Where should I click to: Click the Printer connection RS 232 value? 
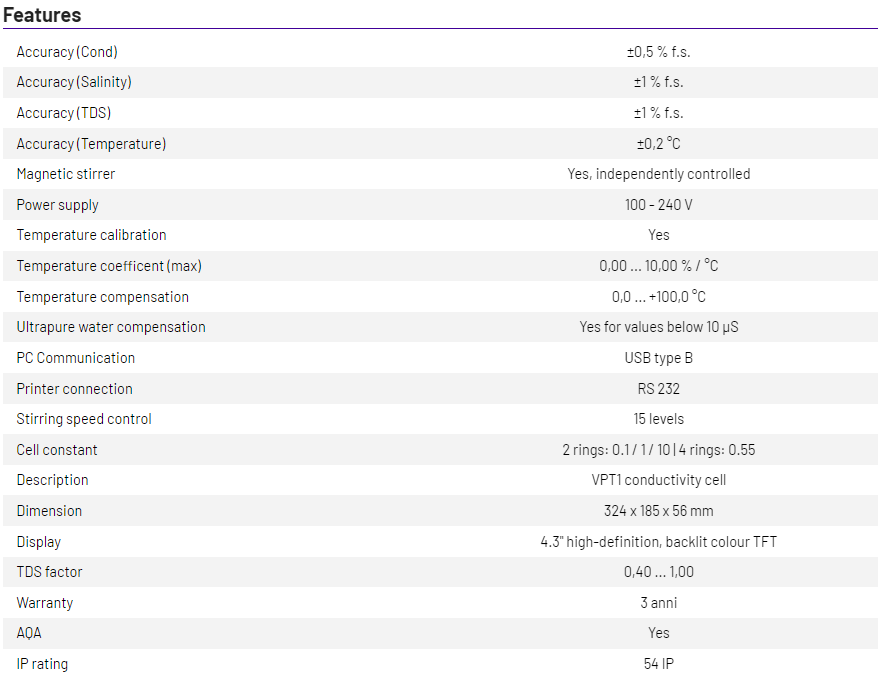pos(658,389)
